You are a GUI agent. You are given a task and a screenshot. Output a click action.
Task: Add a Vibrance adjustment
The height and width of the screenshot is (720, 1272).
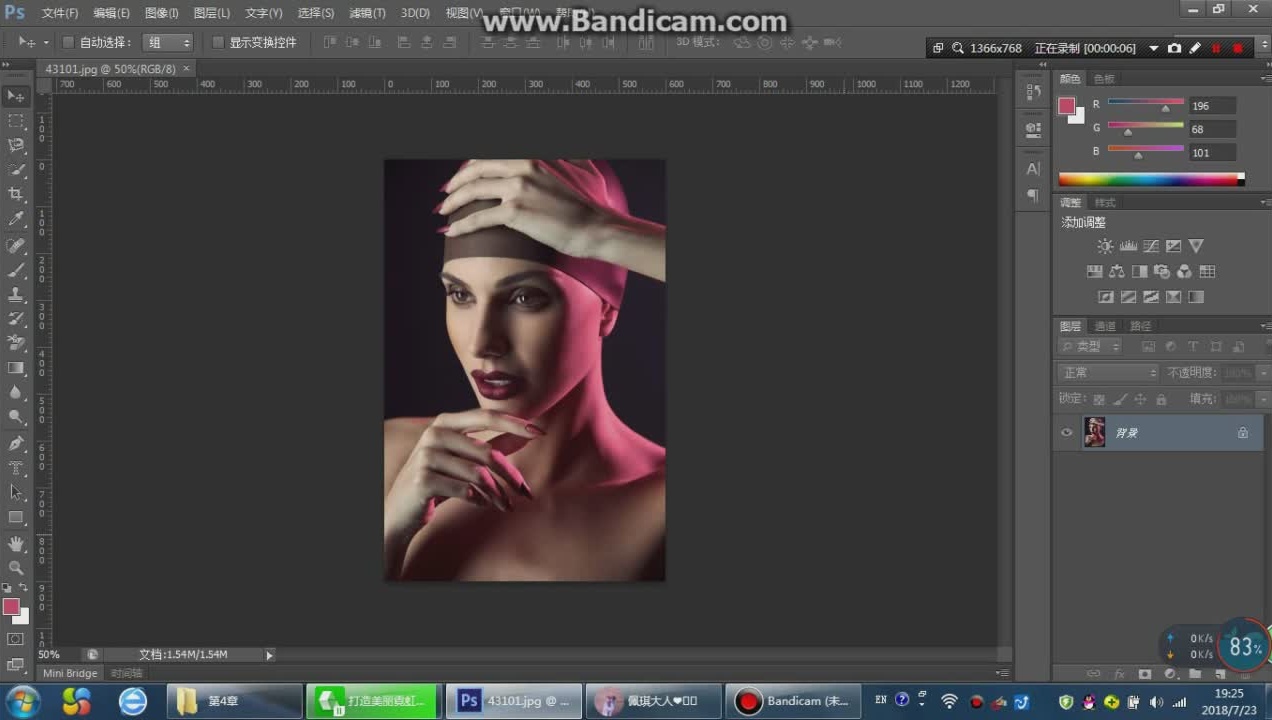point(1196,246)
